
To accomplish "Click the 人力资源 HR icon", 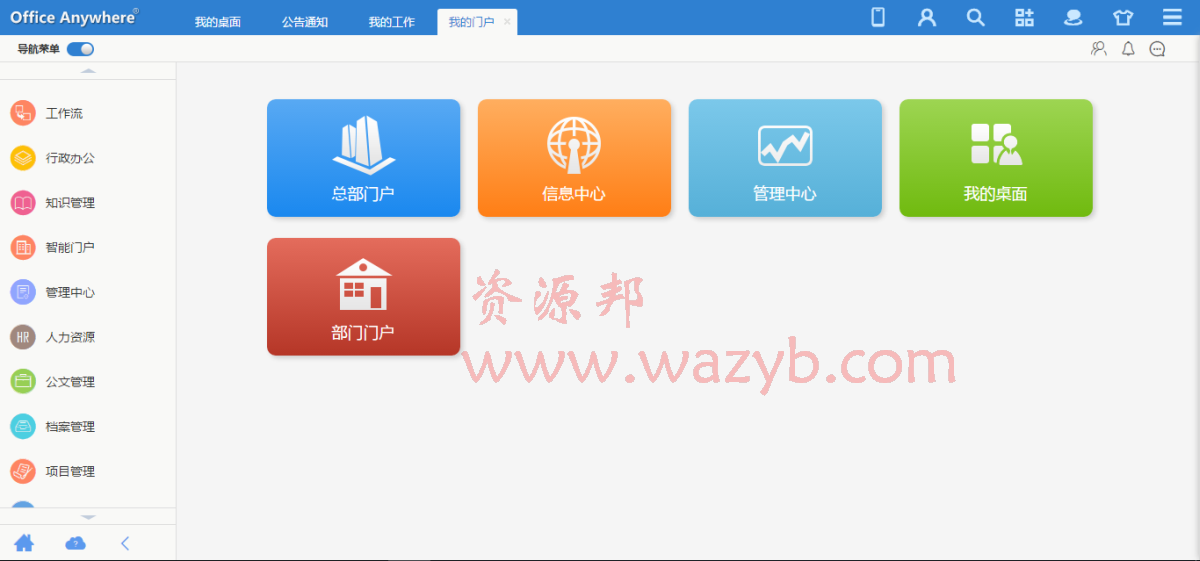I will 23,337.
